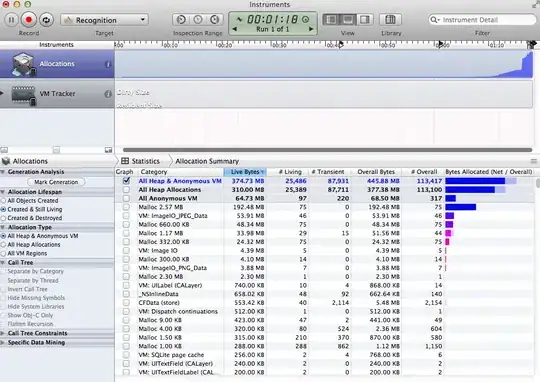
Task: Select All VM Regions radio option
Action: tap(3, 253)
